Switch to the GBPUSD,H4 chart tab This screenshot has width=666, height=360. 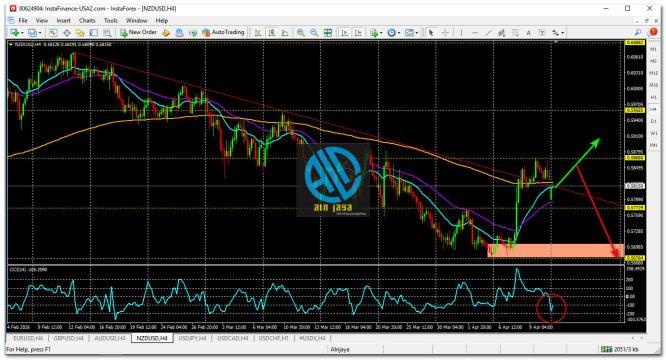(x=68, y=338)
